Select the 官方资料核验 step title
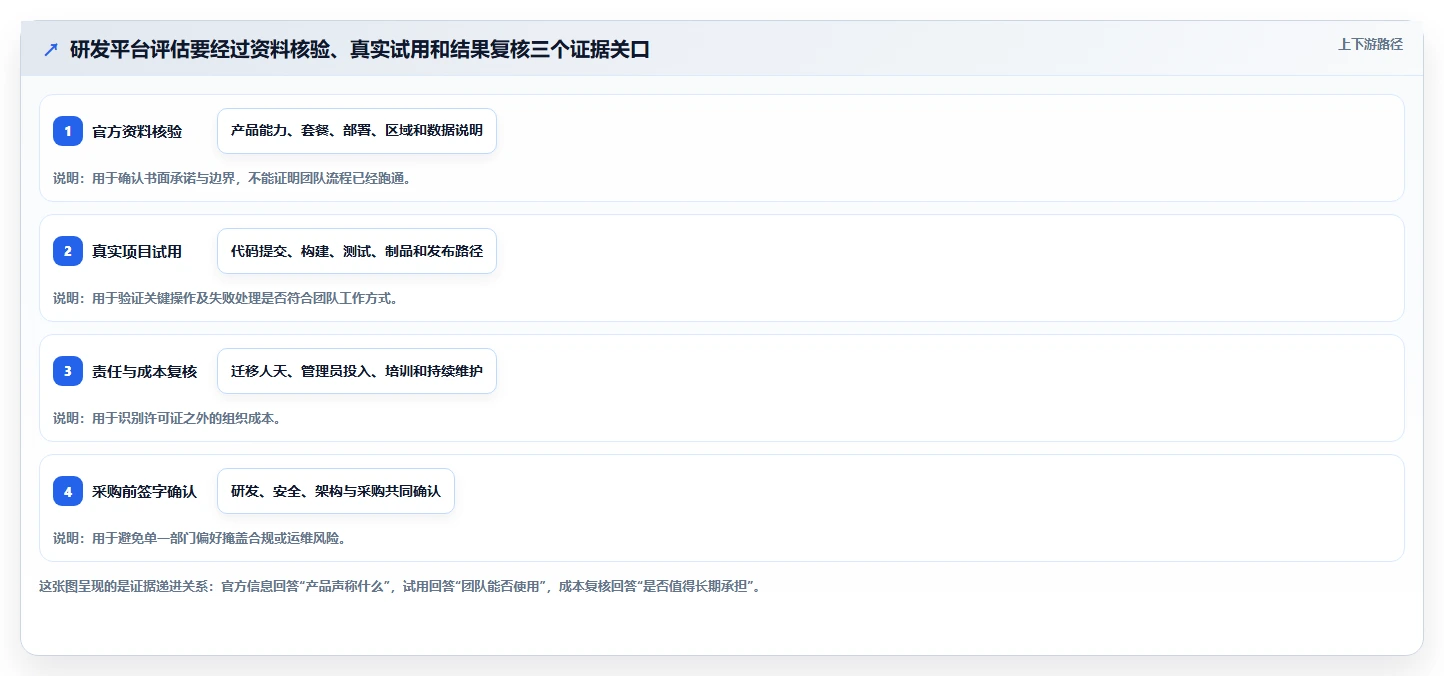Image resolution: width=1444 pixels, height=676 pixels. coord(137,131)
